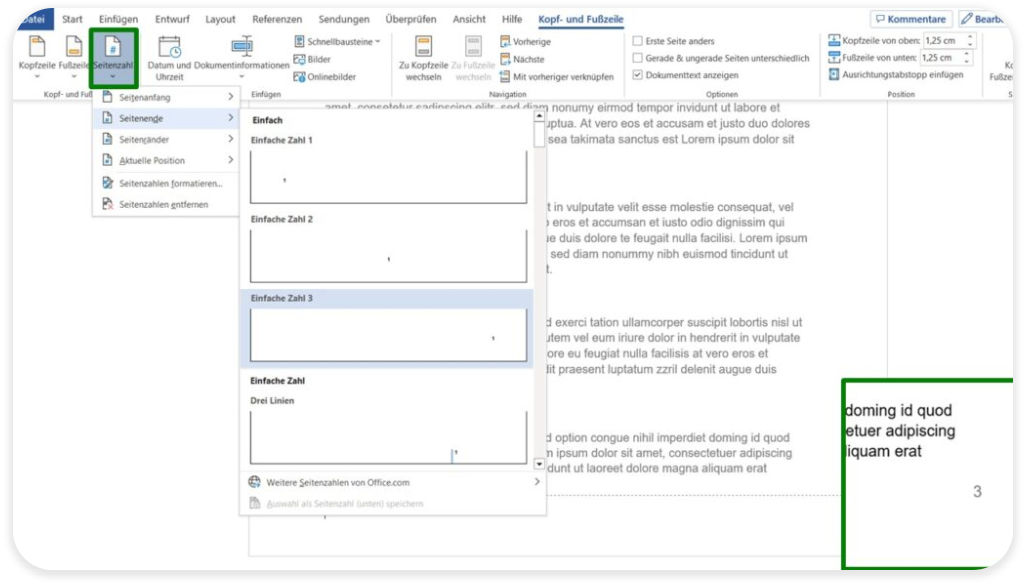This screenshot has width=1026, height=586.
Task: Click the Office.com globe icon
Action: [254, 482]
